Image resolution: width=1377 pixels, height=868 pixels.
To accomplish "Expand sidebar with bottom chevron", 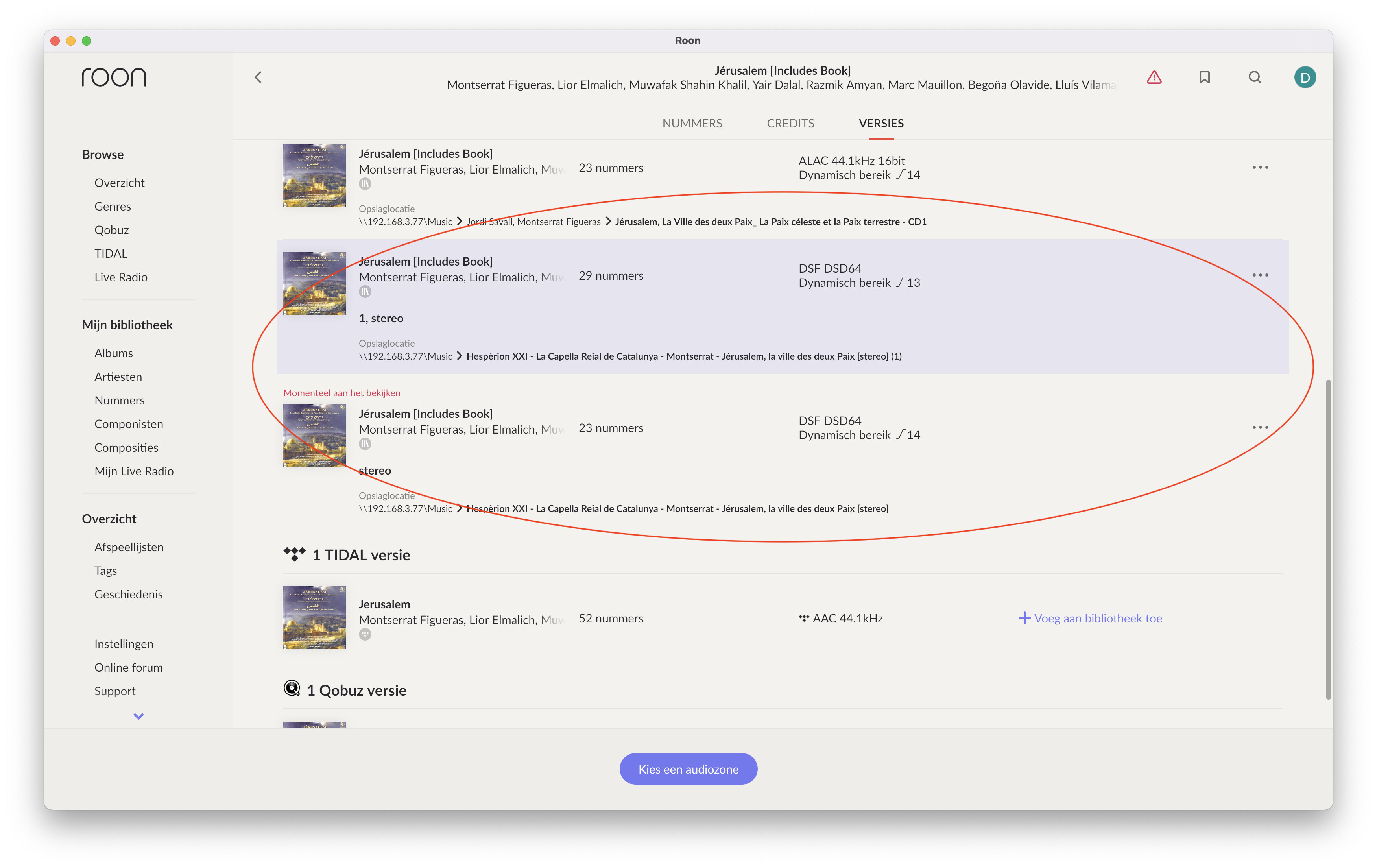I will [x=138, y=716].
